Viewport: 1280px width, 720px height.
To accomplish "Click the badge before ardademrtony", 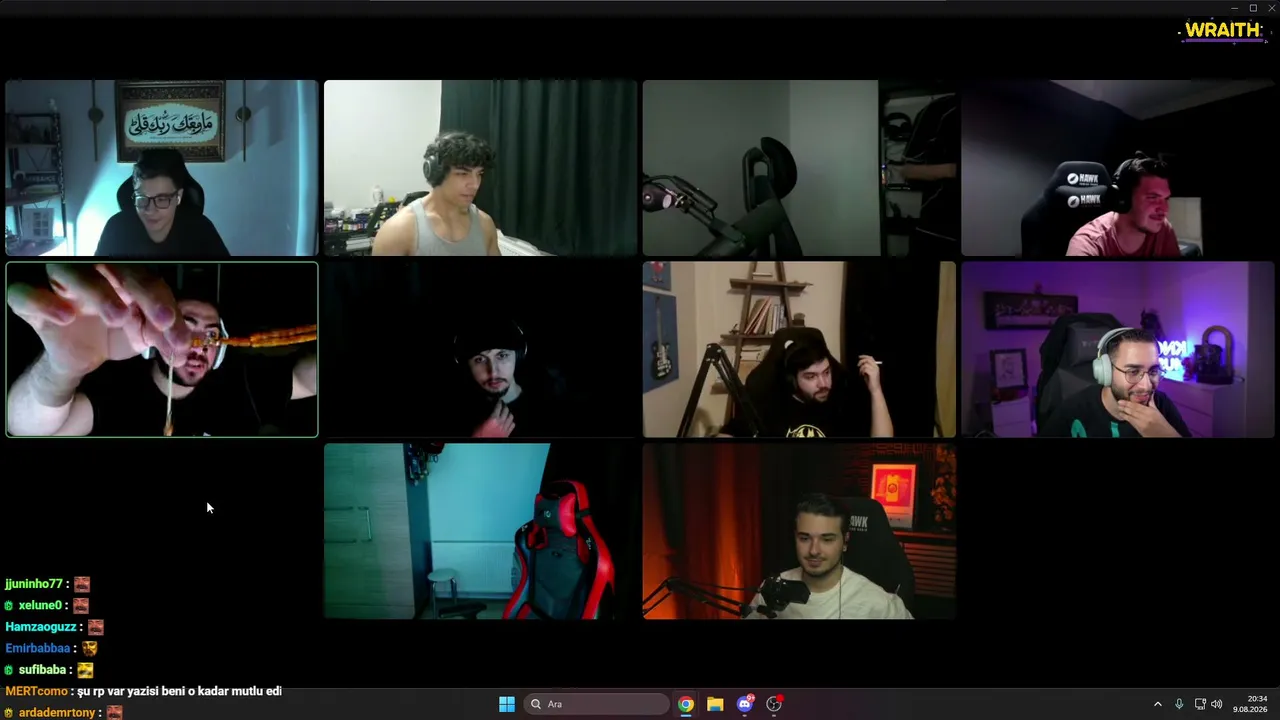I will 9,713.
